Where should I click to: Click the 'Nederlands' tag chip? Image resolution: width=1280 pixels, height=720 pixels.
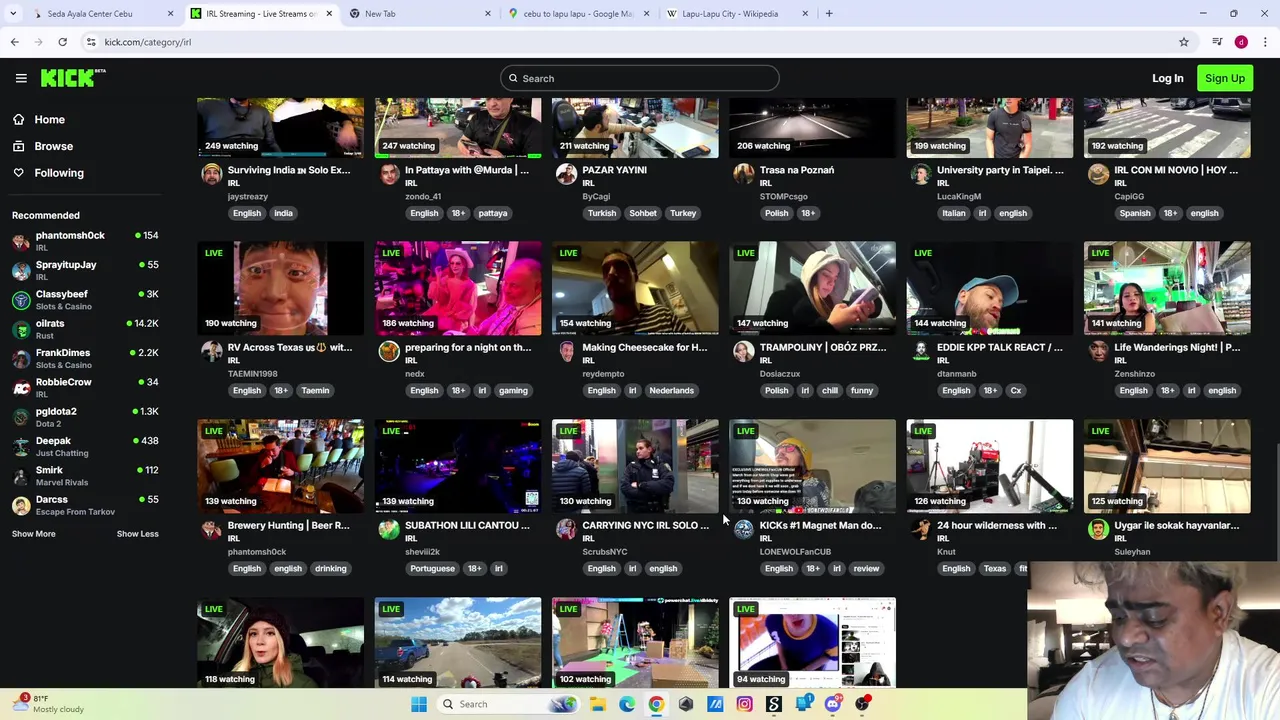671,391
